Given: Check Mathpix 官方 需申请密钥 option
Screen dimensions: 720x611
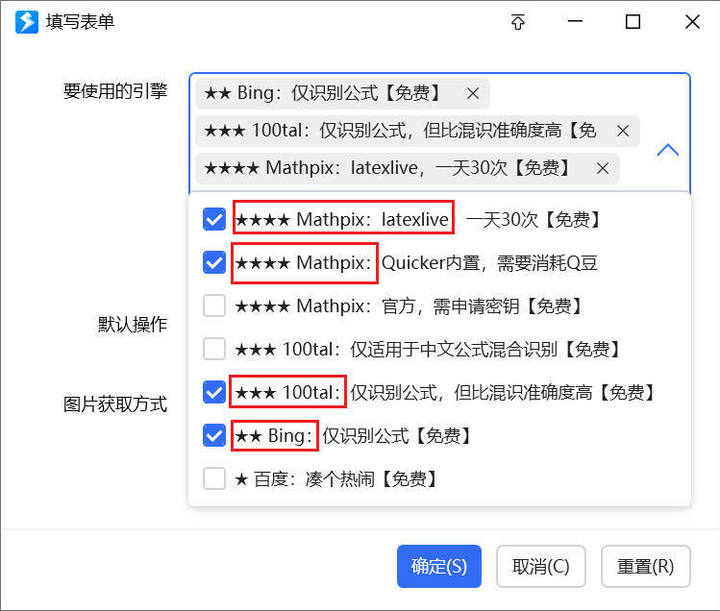Looking at the screenshot, I should (214, 306).
